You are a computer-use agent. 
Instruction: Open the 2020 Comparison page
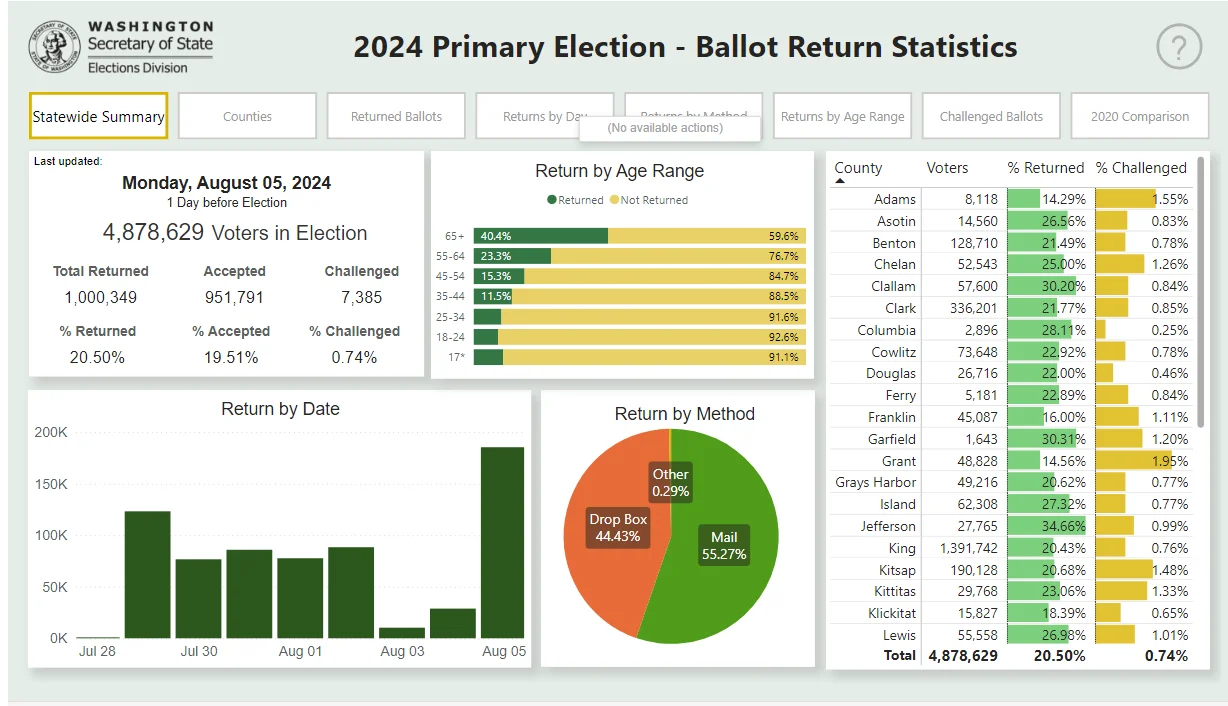coord(1140,116)
